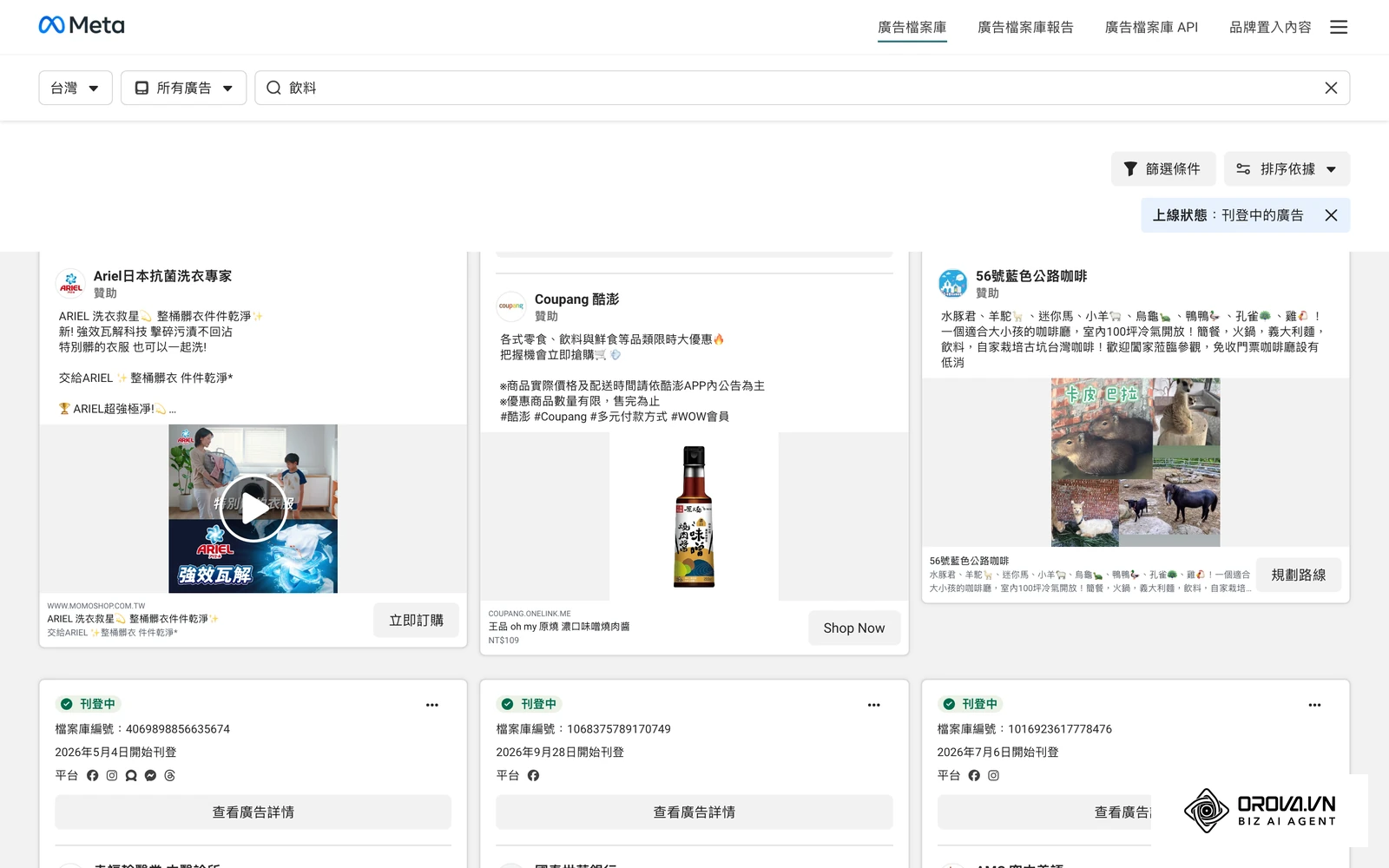This screenshot has height=868, width=1389.
Task: Click the Facebook platform icon in the Ariel ad
Action: (x=93, y=775)
